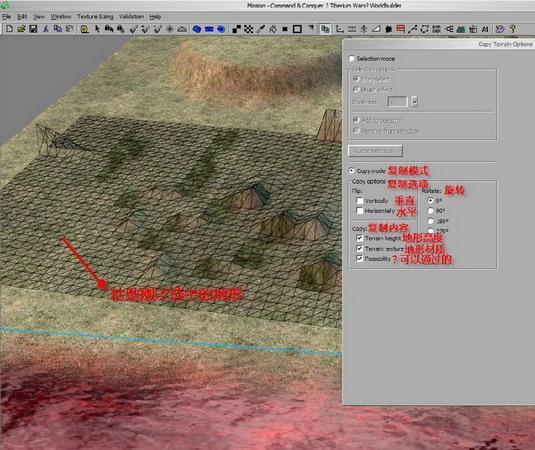Select the arrow pointer tool
The width and height of the screenshot is (535, 450).
pos(97,29)
